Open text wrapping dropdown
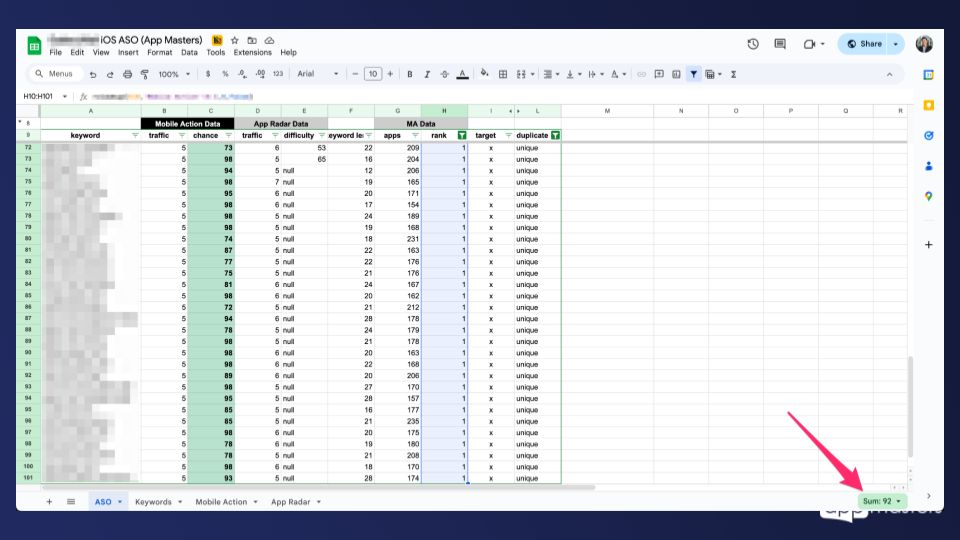Image resolution: width=960 pixels, height=540 pixels. (x=594, y=74)
